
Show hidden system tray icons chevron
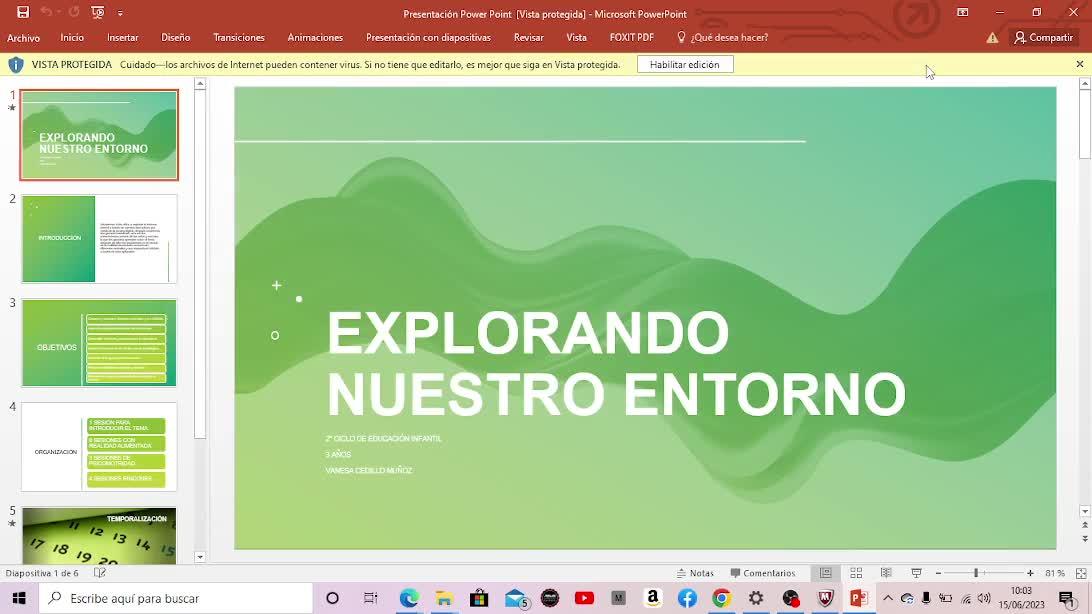pyautogui.click(x=888, y=598)
